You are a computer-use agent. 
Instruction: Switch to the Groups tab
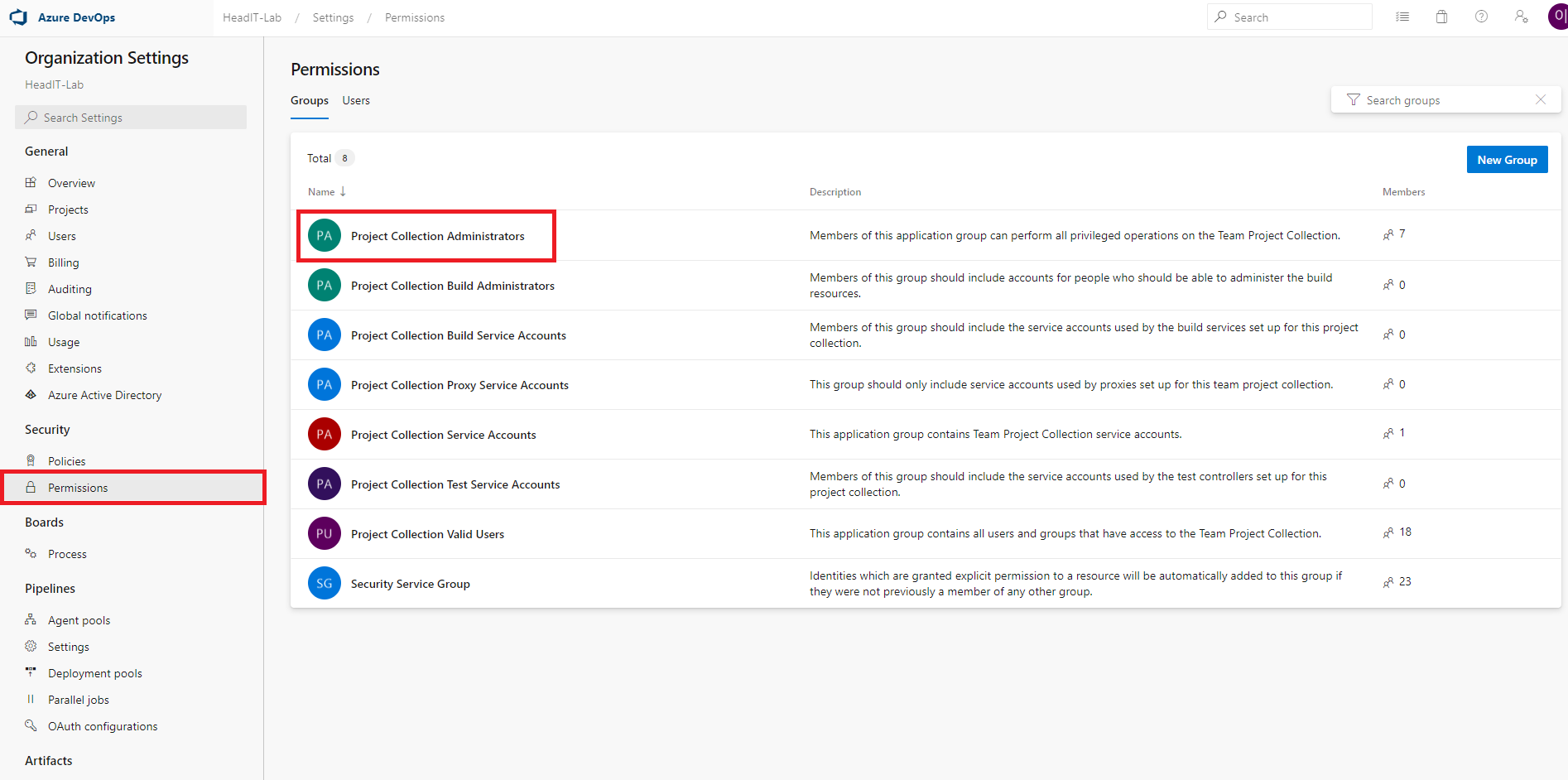[x=310, y=100]
